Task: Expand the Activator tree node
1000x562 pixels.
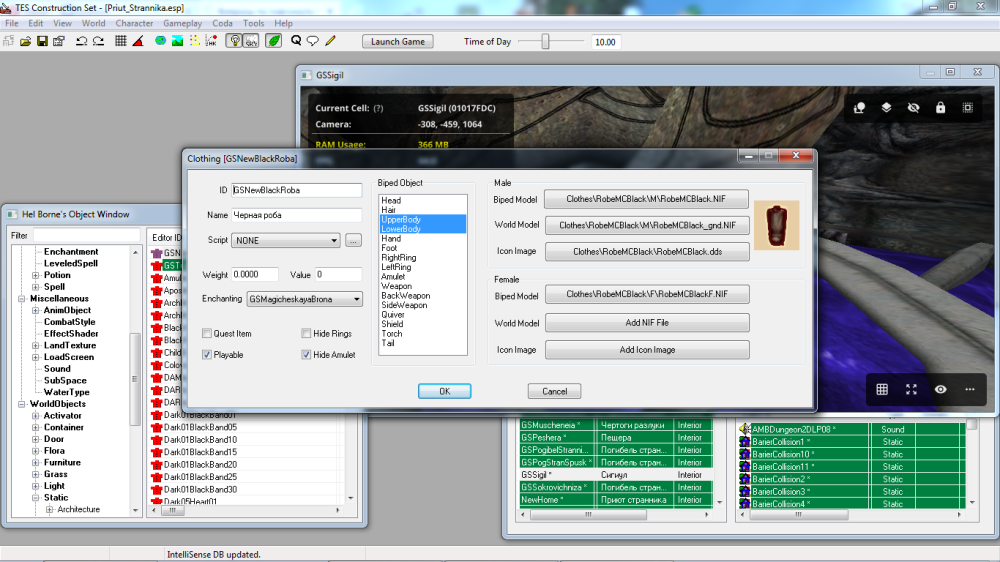Action: (36, 416)
